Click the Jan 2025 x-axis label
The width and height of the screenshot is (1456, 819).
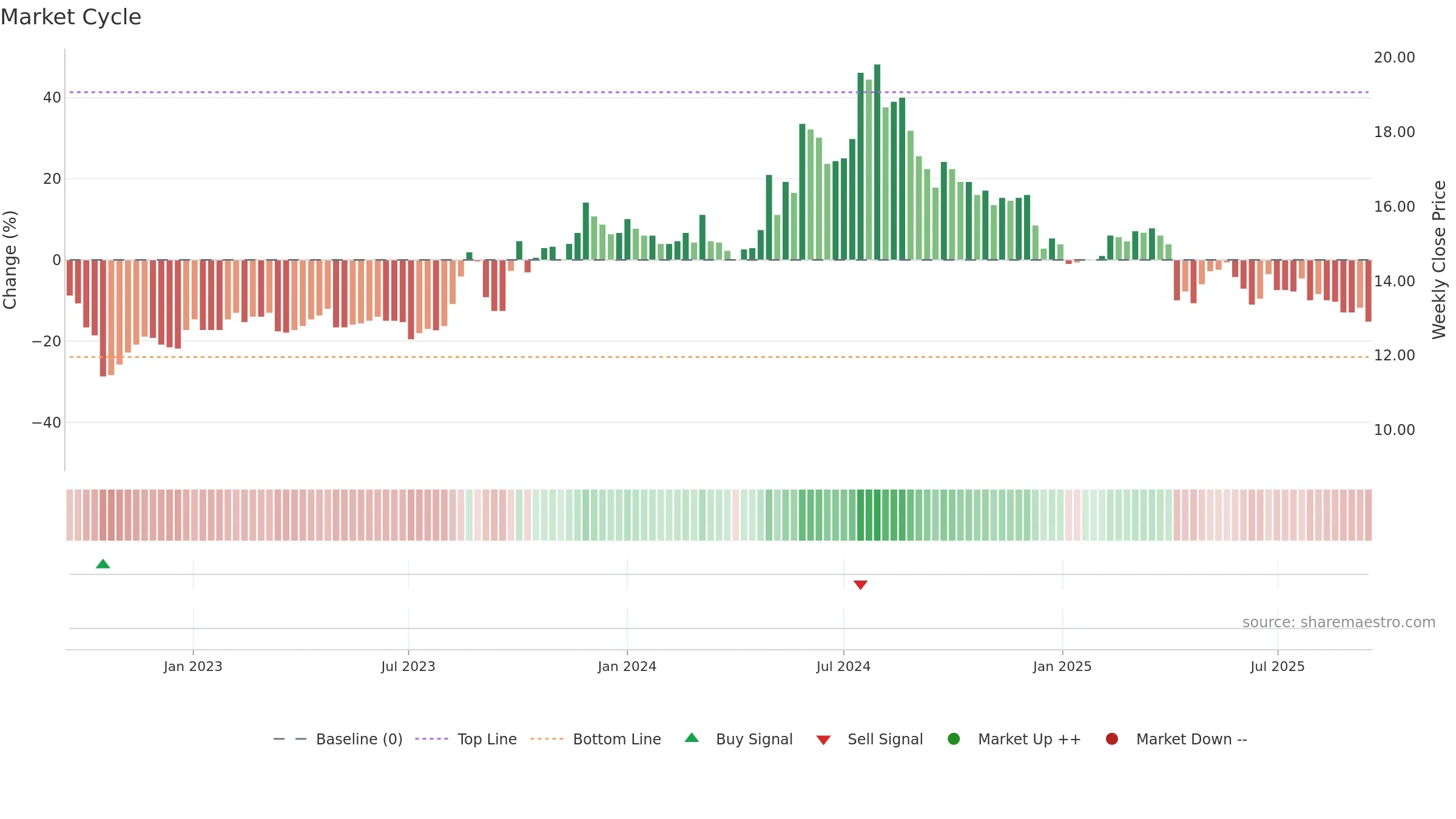[x=1062, y=667]
